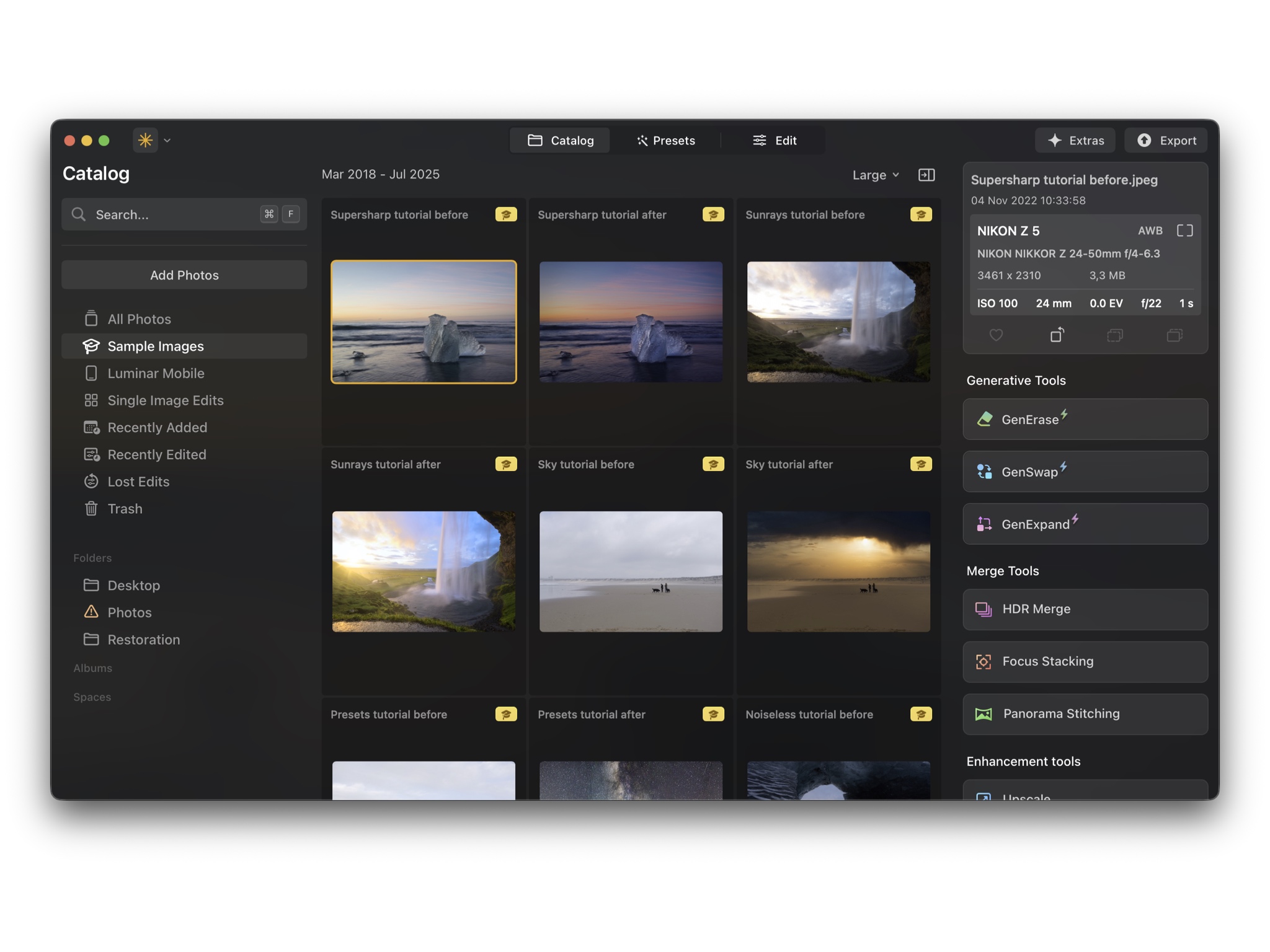Click into the Search field
Viewport: 1270px width, 952px height.
(x=184, y=214)
